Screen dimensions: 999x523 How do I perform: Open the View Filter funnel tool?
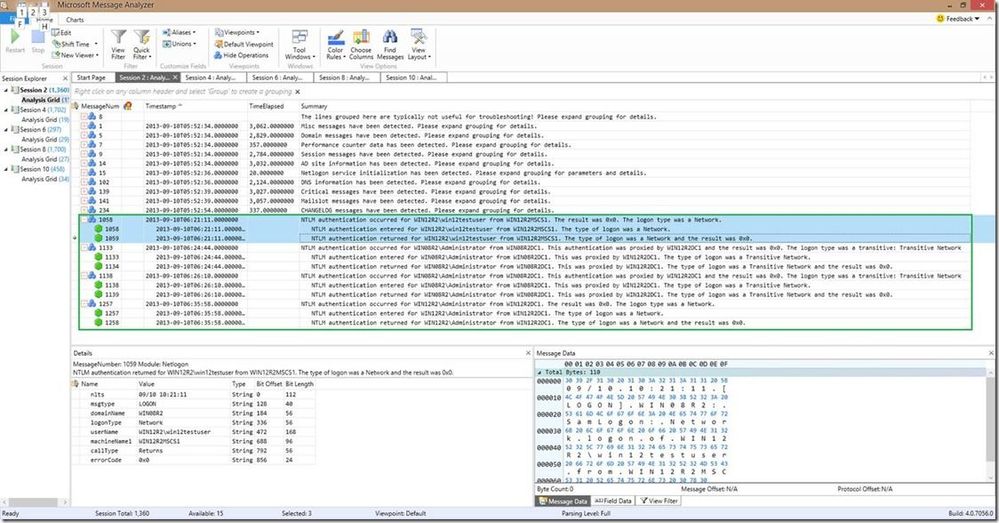pos(119,44)
